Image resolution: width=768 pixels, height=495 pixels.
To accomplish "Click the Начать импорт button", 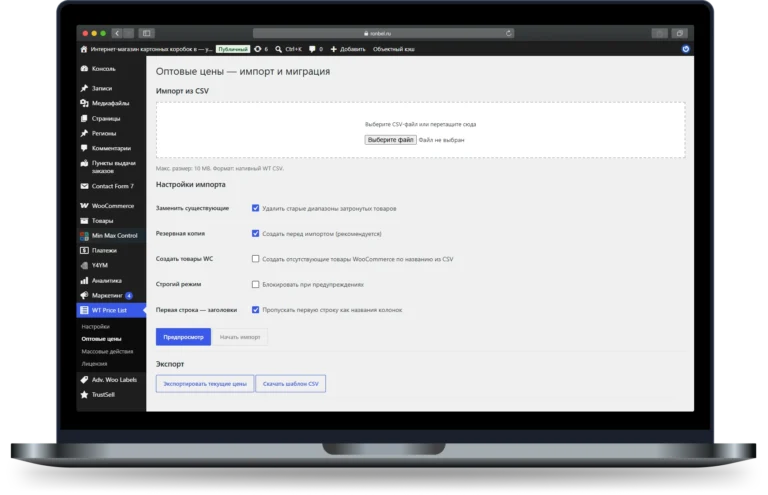I will click(x=240, y=337).
